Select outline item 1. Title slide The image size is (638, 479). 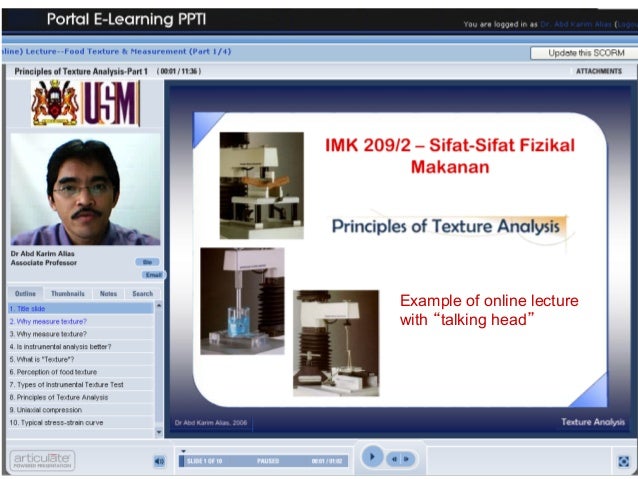coord(81,308)
